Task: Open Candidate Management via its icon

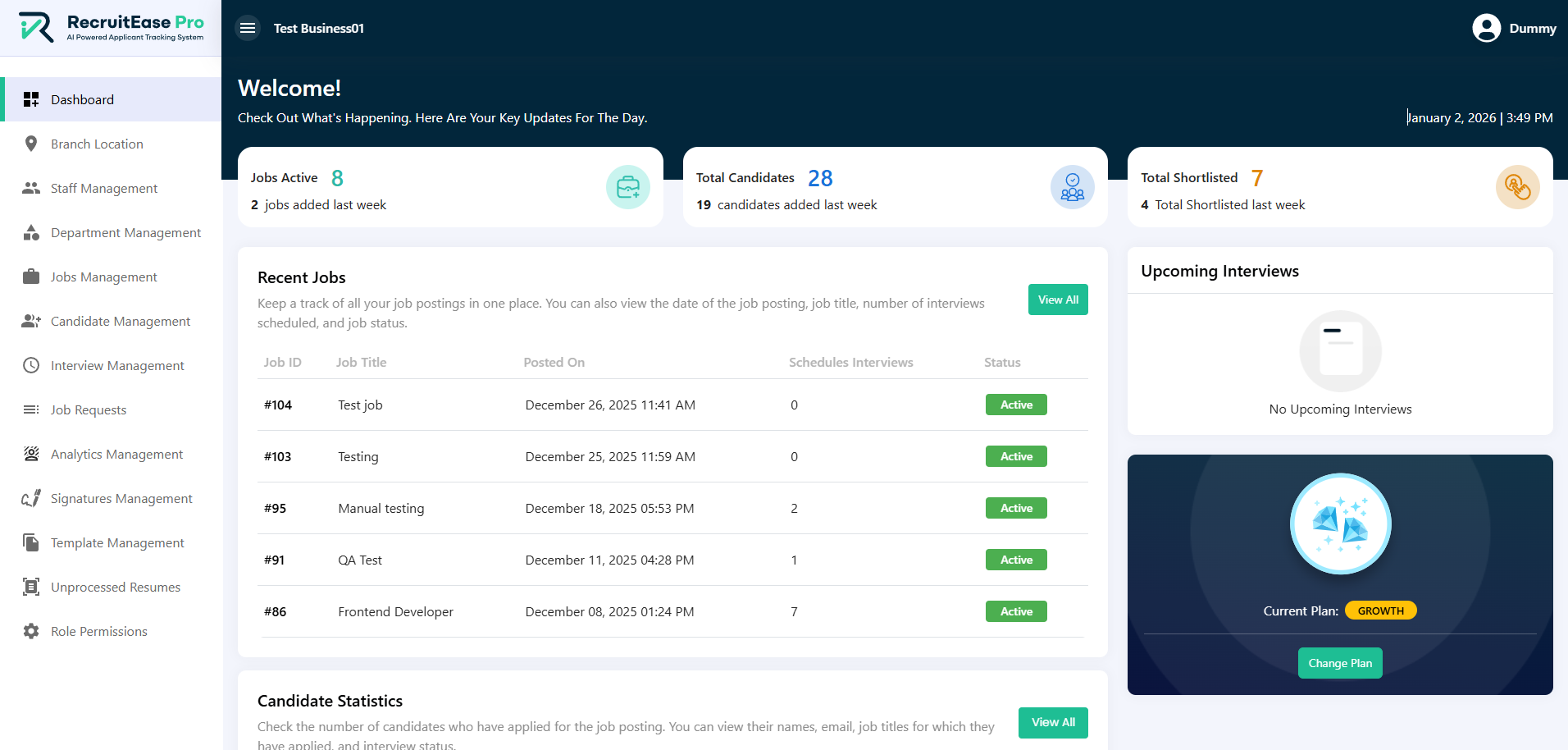Action: 31,321
